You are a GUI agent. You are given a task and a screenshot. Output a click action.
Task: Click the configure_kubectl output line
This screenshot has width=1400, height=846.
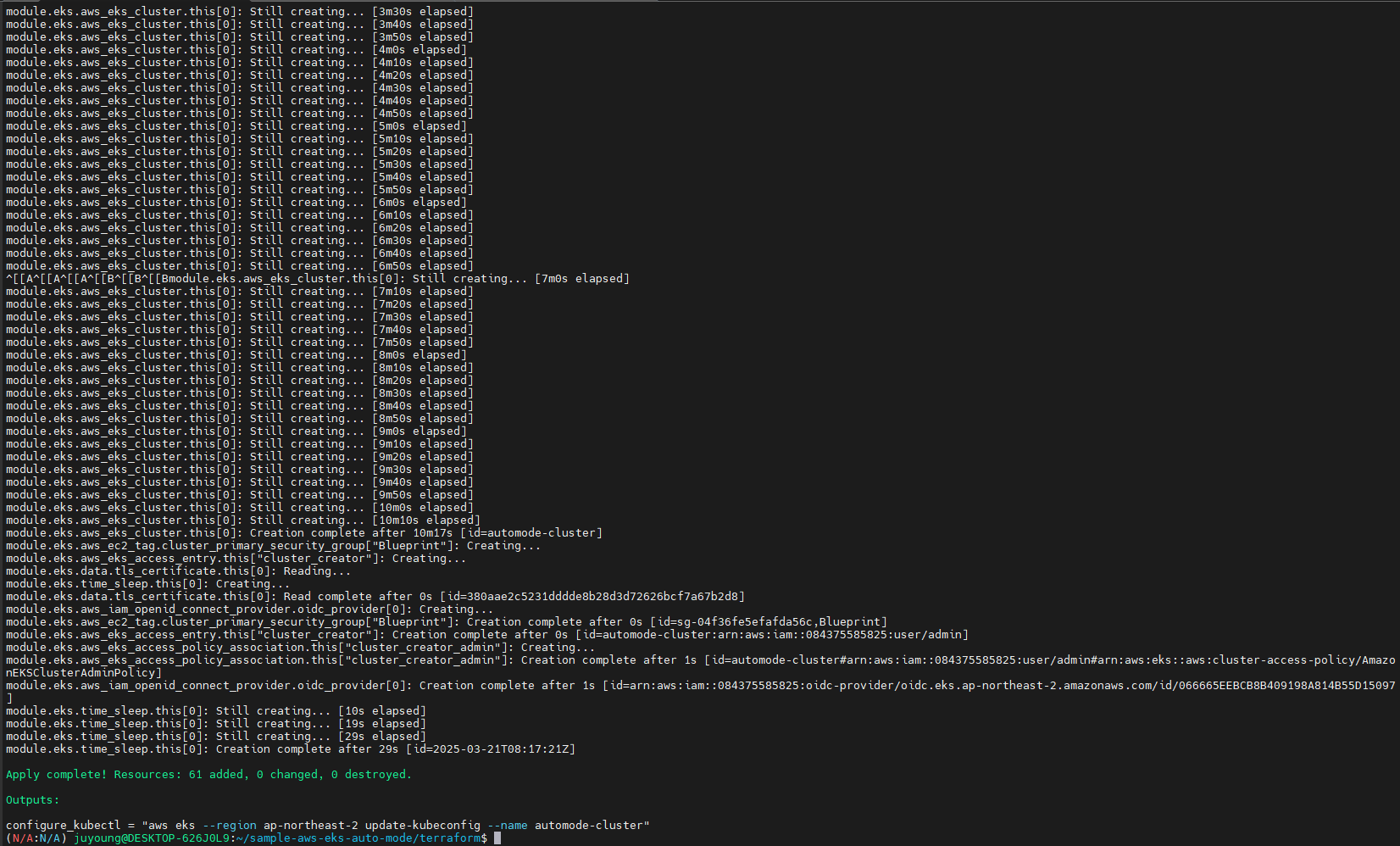pos(328,825)
